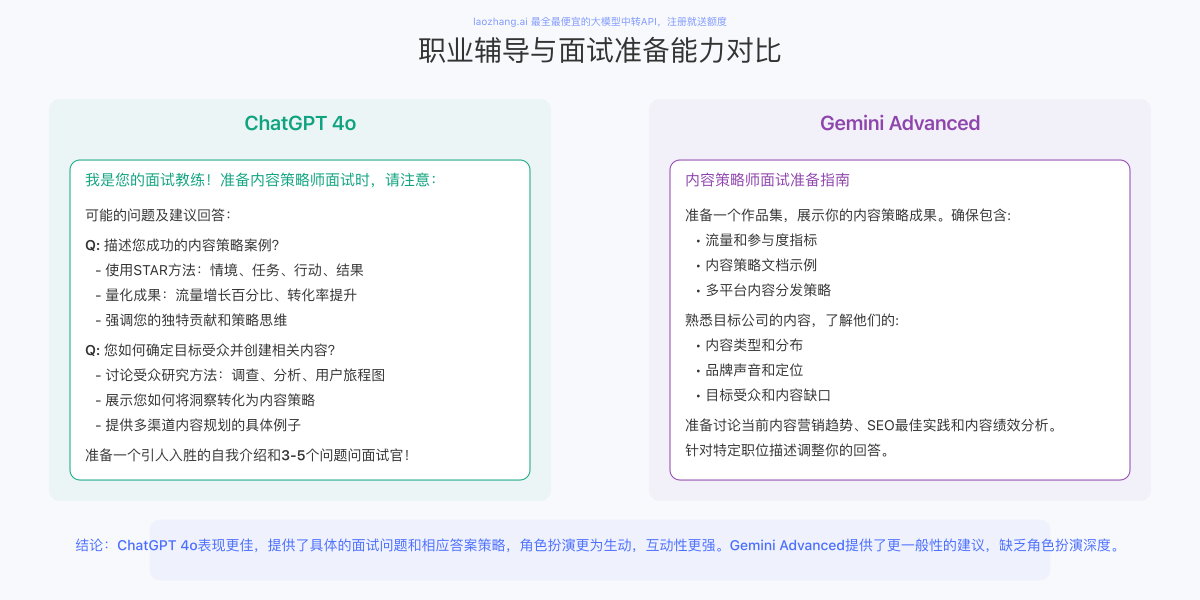
Task: Click question 您如何确定目标受众并创建相关内容
Action: click(210, 350)
